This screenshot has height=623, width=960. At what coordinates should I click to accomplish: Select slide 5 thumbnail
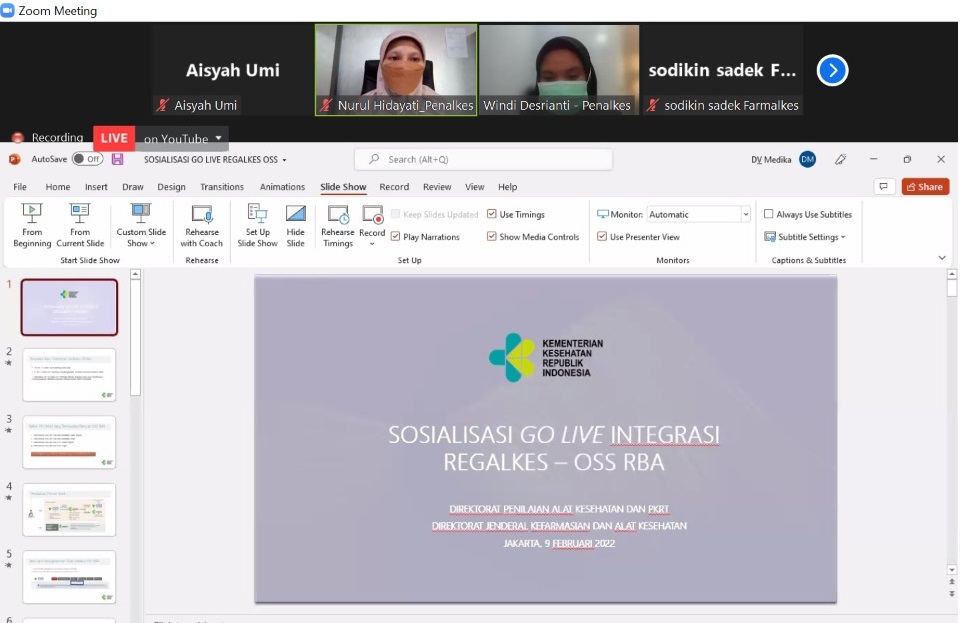coord(69,576)
